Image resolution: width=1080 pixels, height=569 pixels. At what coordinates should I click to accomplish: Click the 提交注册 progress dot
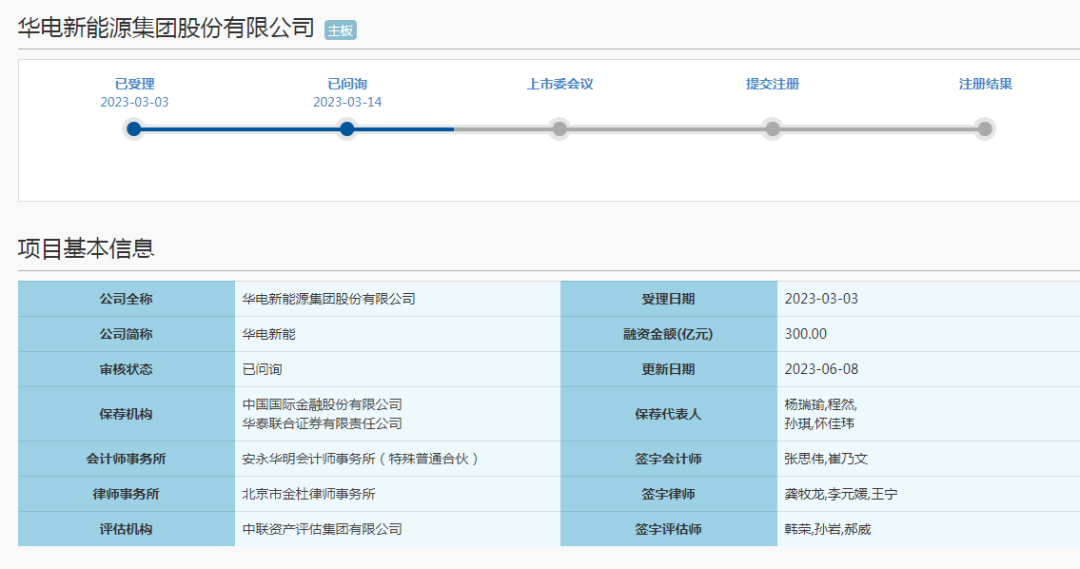[772, 129]
